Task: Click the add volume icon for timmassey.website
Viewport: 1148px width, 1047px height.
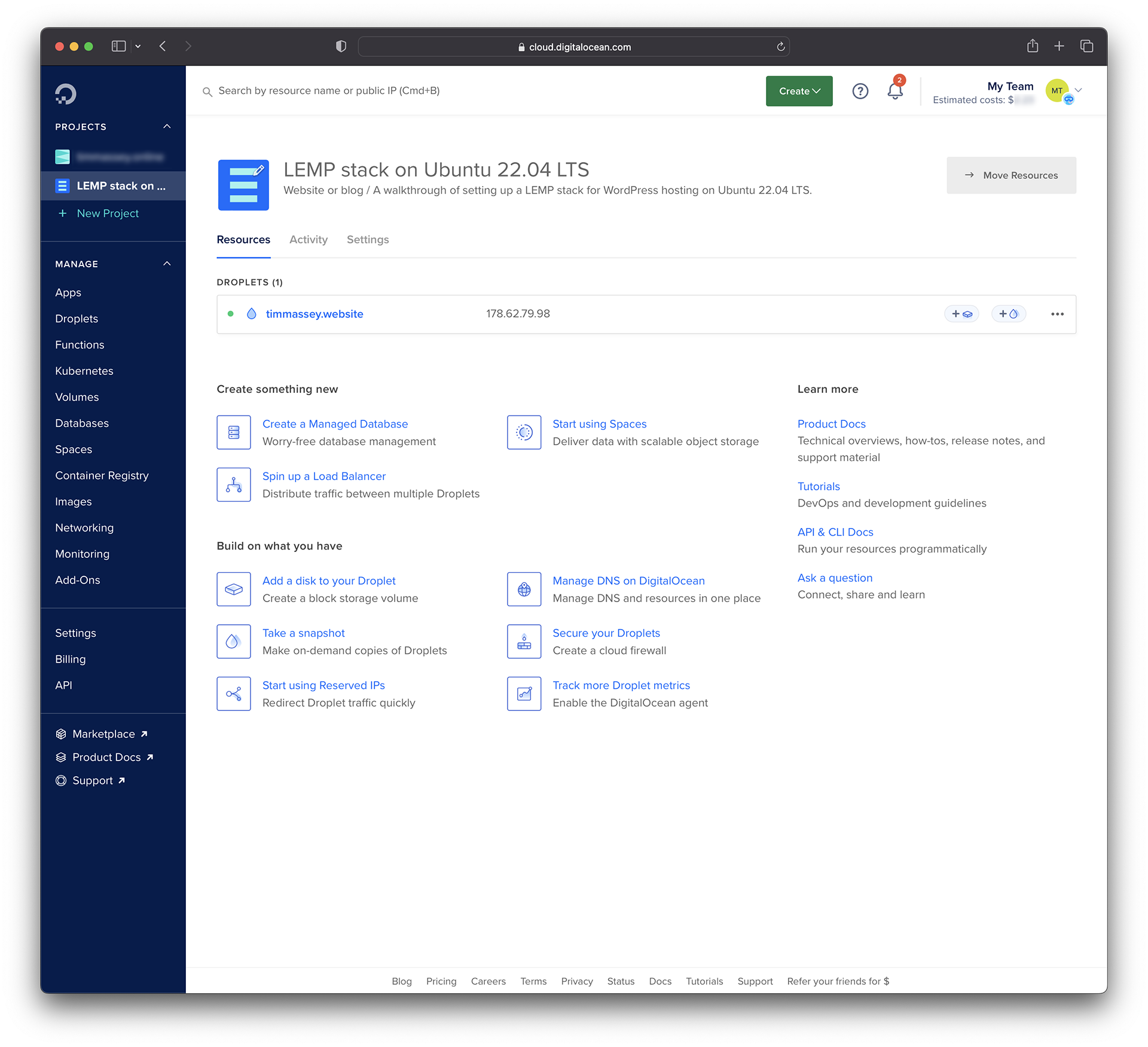Action: coord(961,314)
